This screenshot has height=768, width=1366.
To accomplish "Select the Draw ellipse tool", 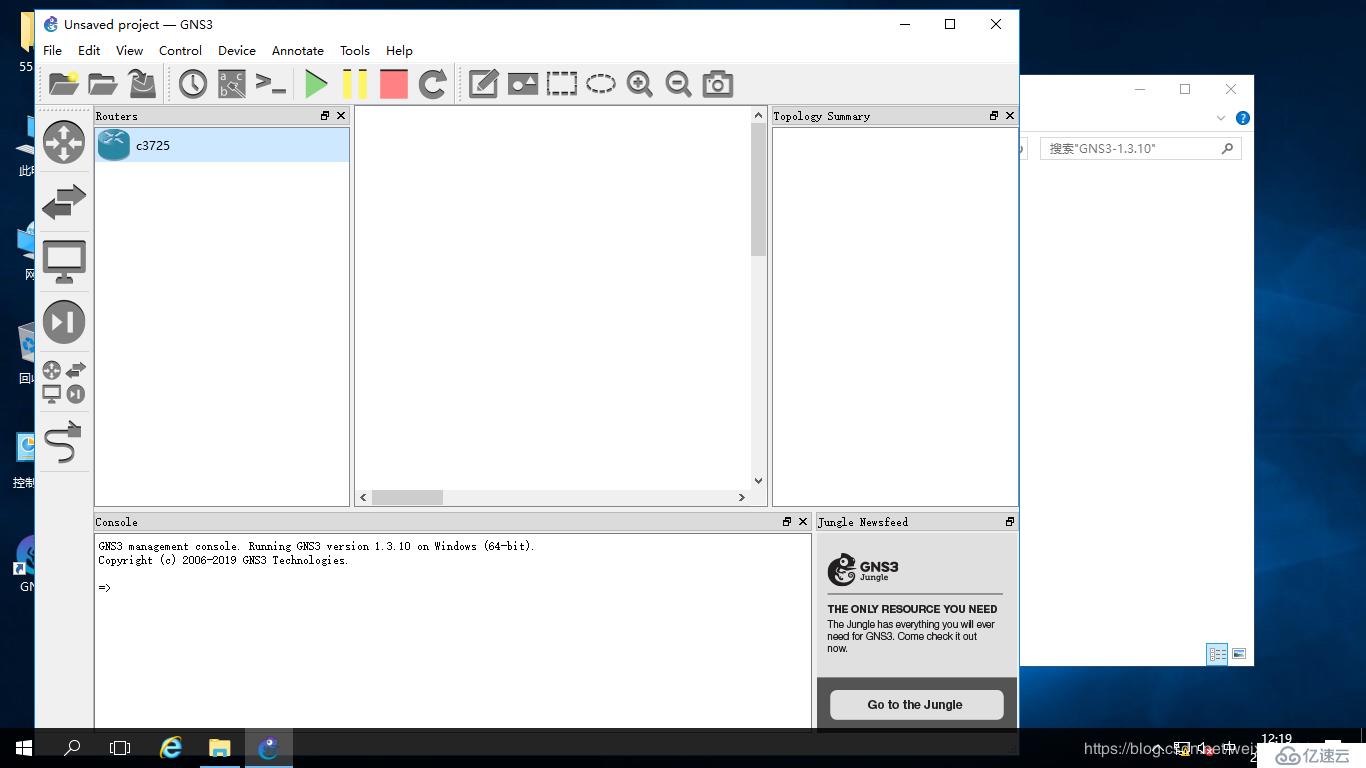I will point(601,84).
